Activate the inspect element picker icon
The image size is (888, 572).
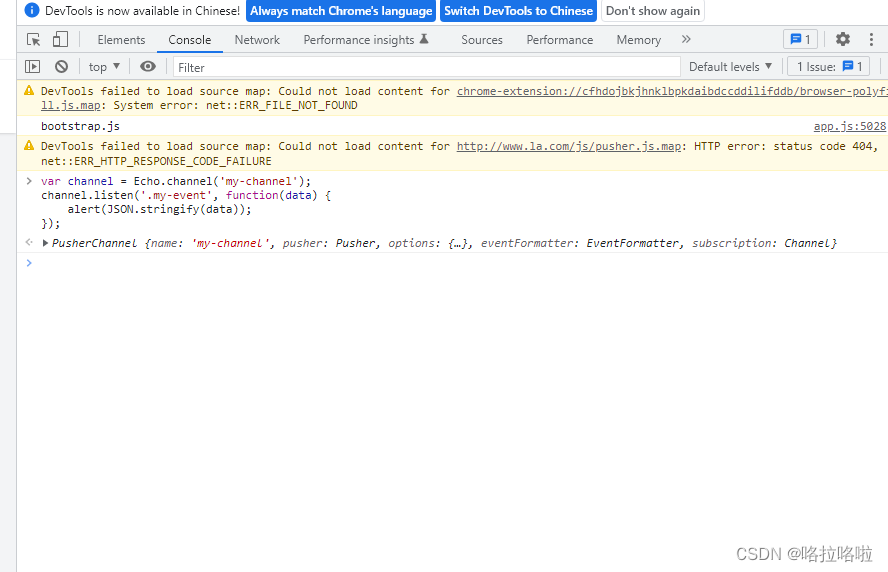tap(33, 40)
